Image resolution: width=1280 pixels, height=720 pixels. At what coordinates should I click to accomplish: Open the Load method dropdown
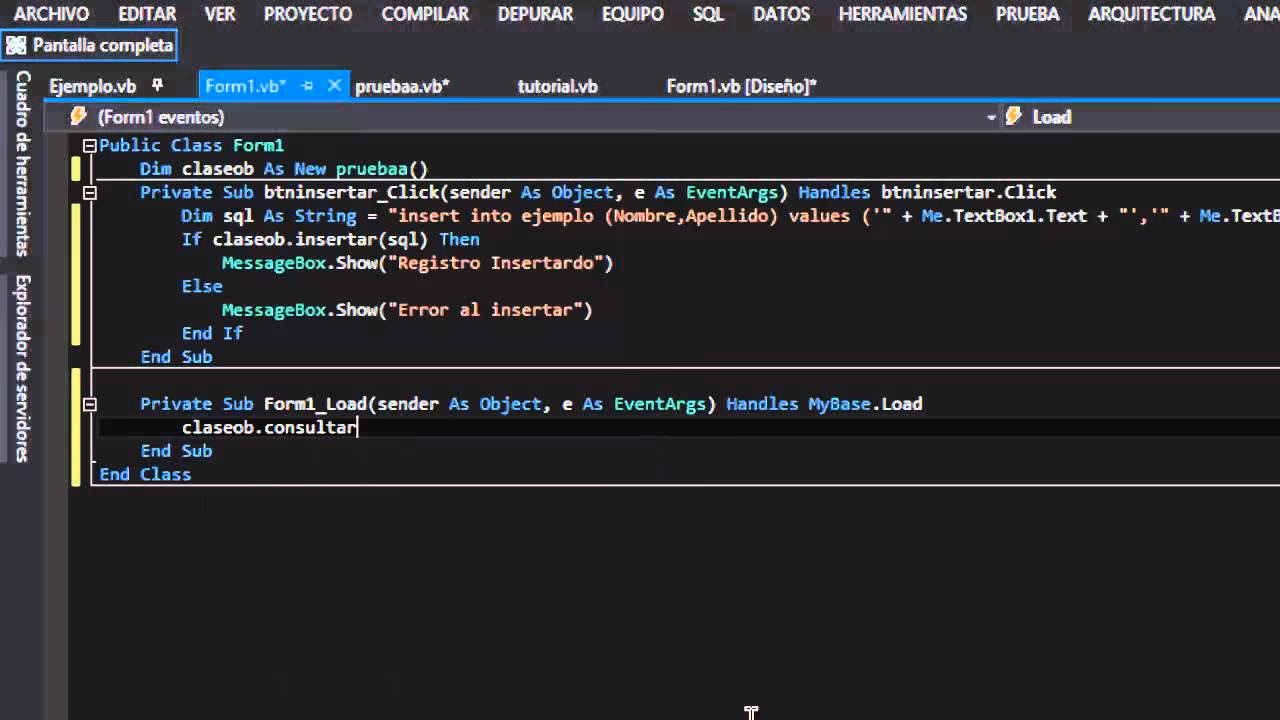[x=1141, y=117]
